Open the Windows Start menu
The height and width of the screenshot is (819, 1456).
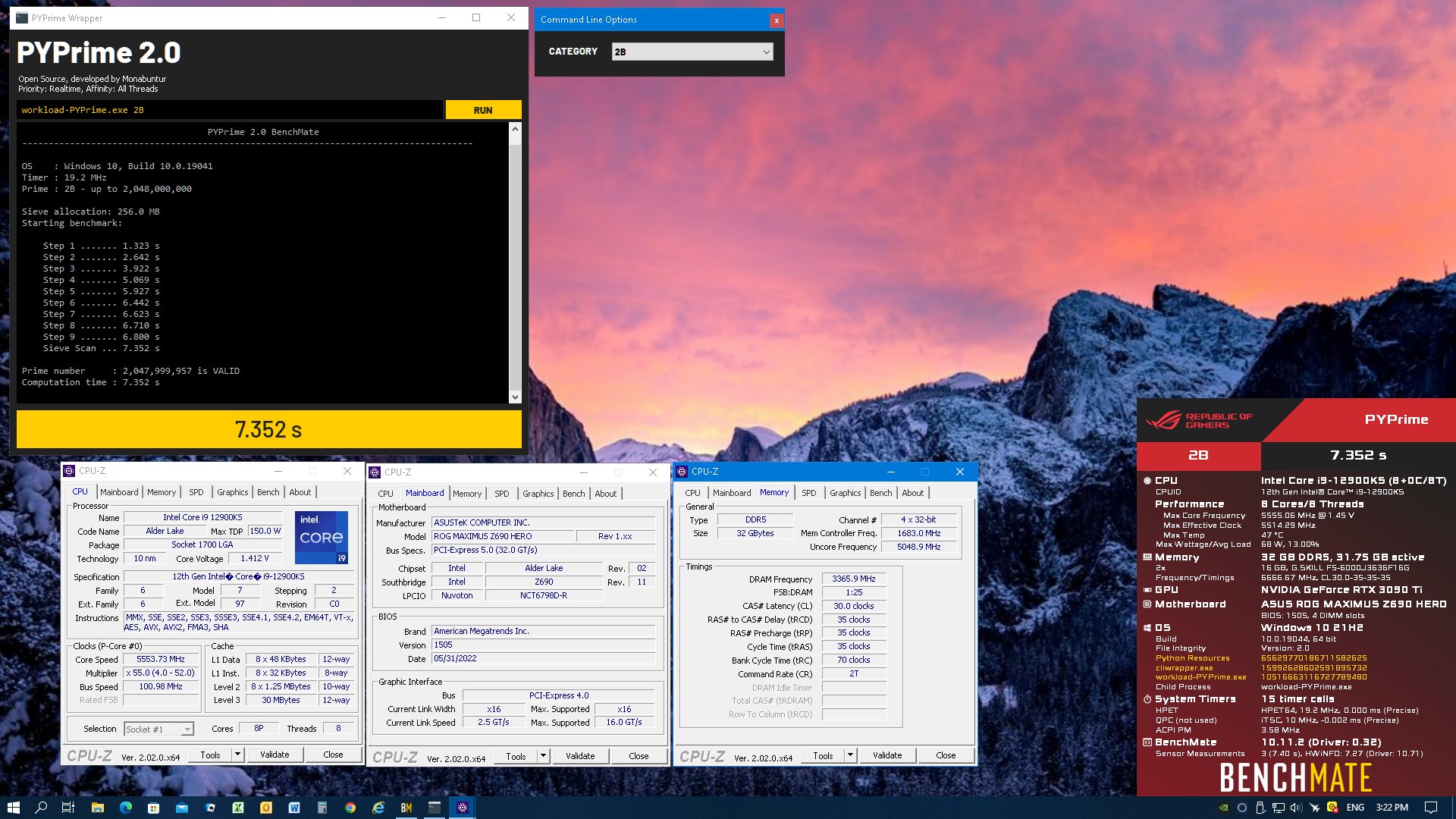pyautogui.click(x=13, y=808)
